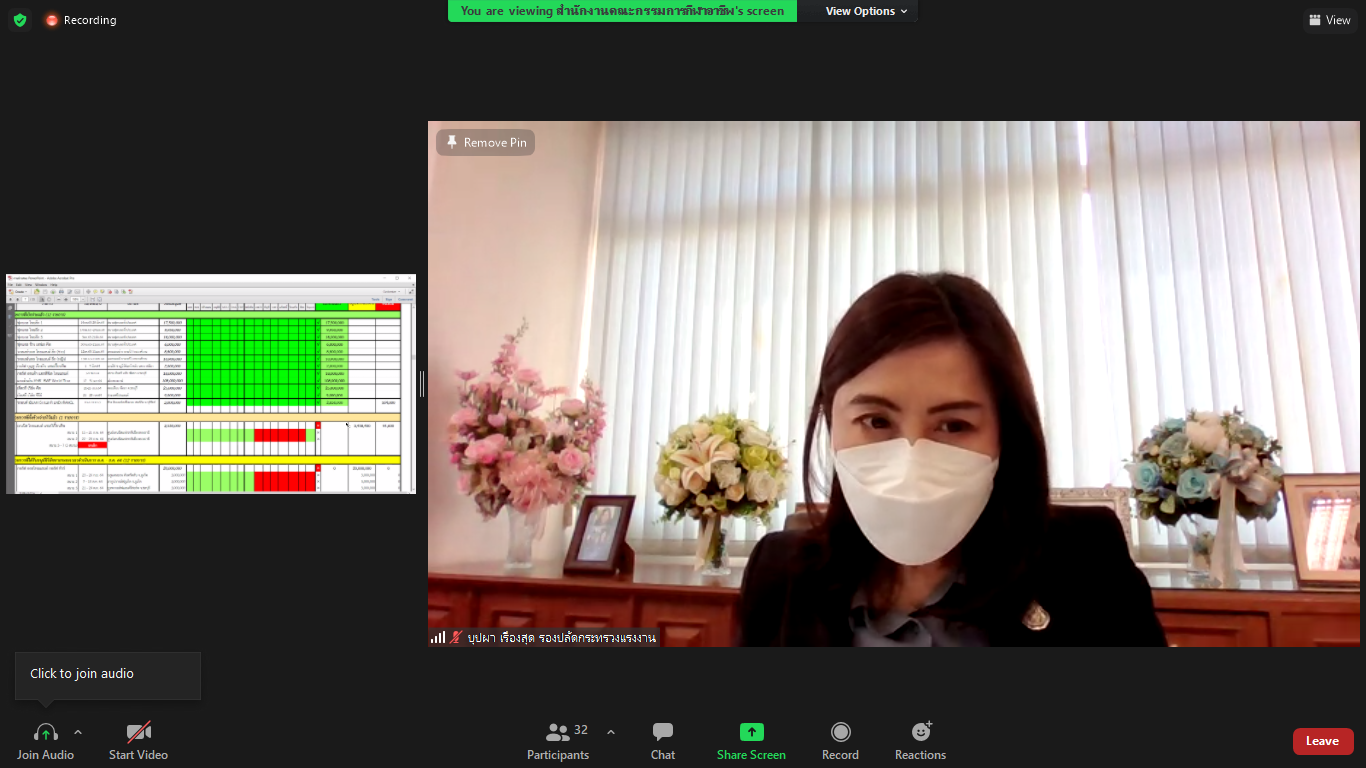Open the View layout options
The width and height of the screenshot is (1366, 768).
1329,20
